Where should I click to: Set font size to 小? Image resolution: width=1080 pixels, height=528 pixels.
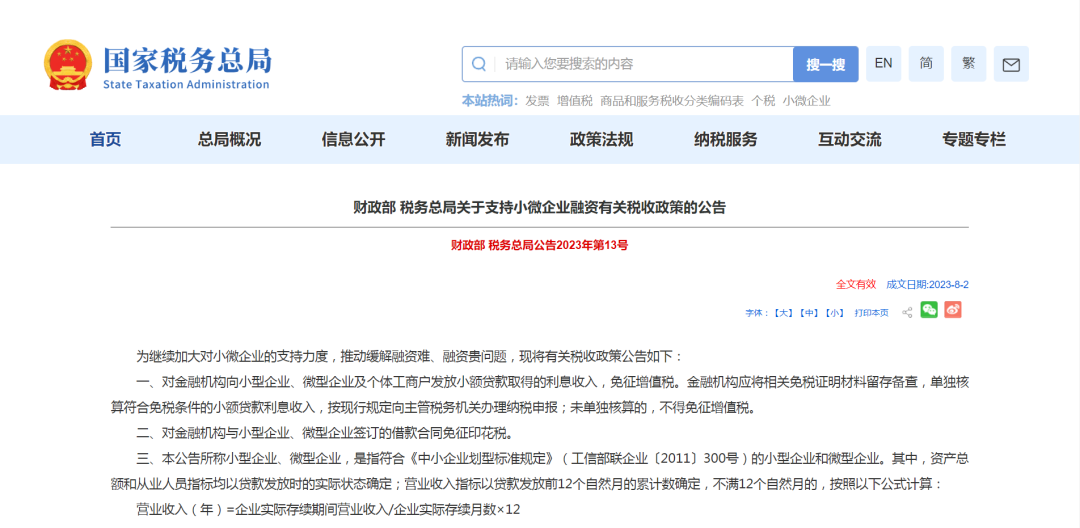[833, 313]
